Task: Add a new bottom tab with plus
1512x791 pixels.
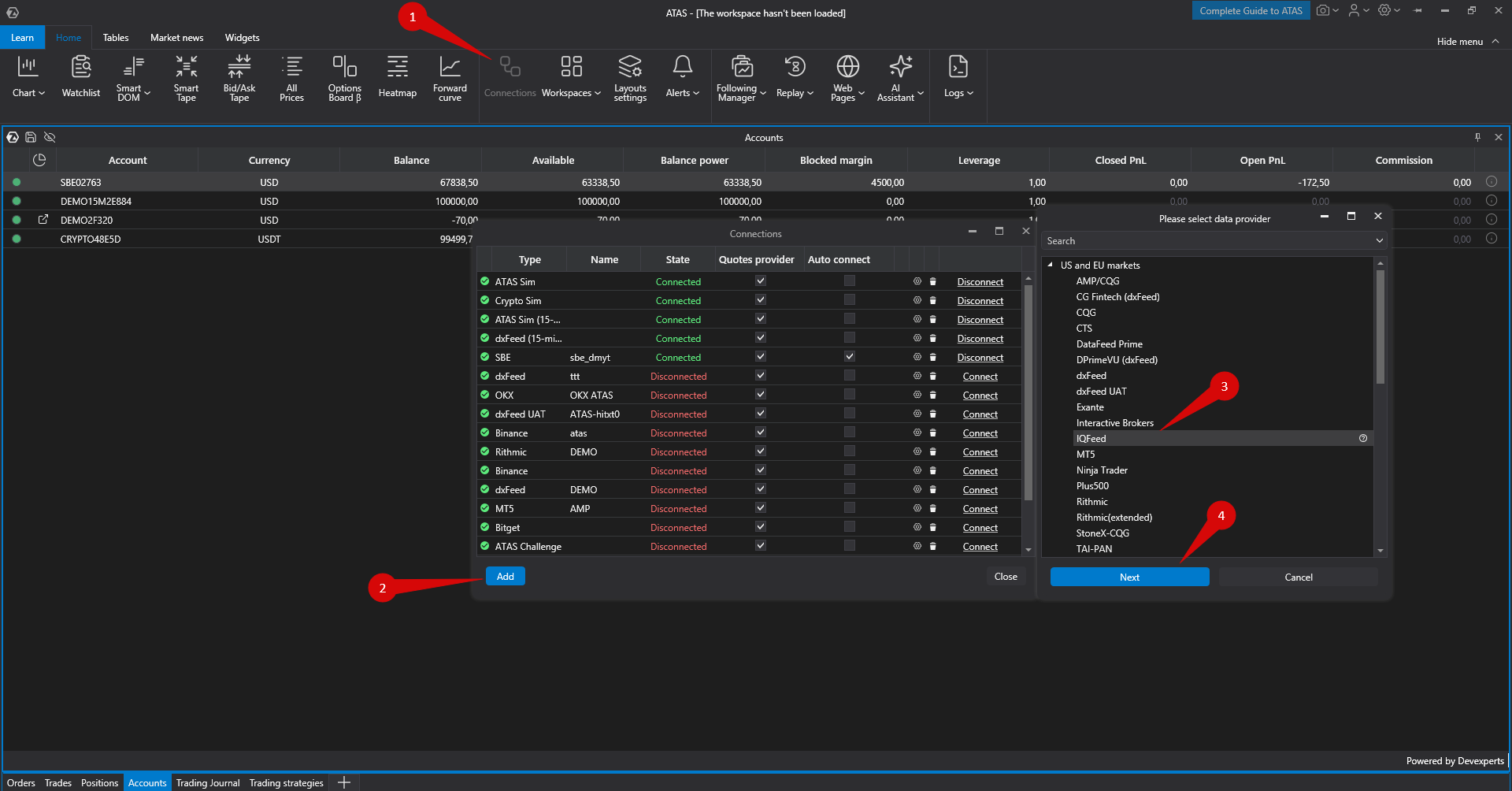Action: (344, 782)
